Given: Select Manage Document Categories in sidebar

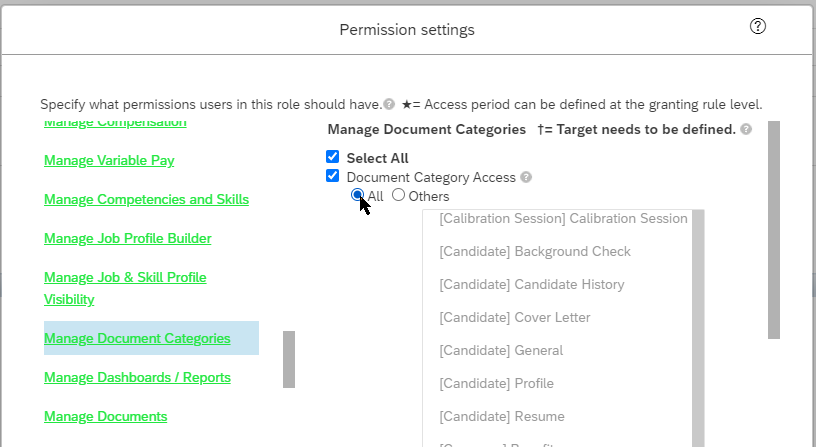Looking at the screenshot, I should click(137, 338).
